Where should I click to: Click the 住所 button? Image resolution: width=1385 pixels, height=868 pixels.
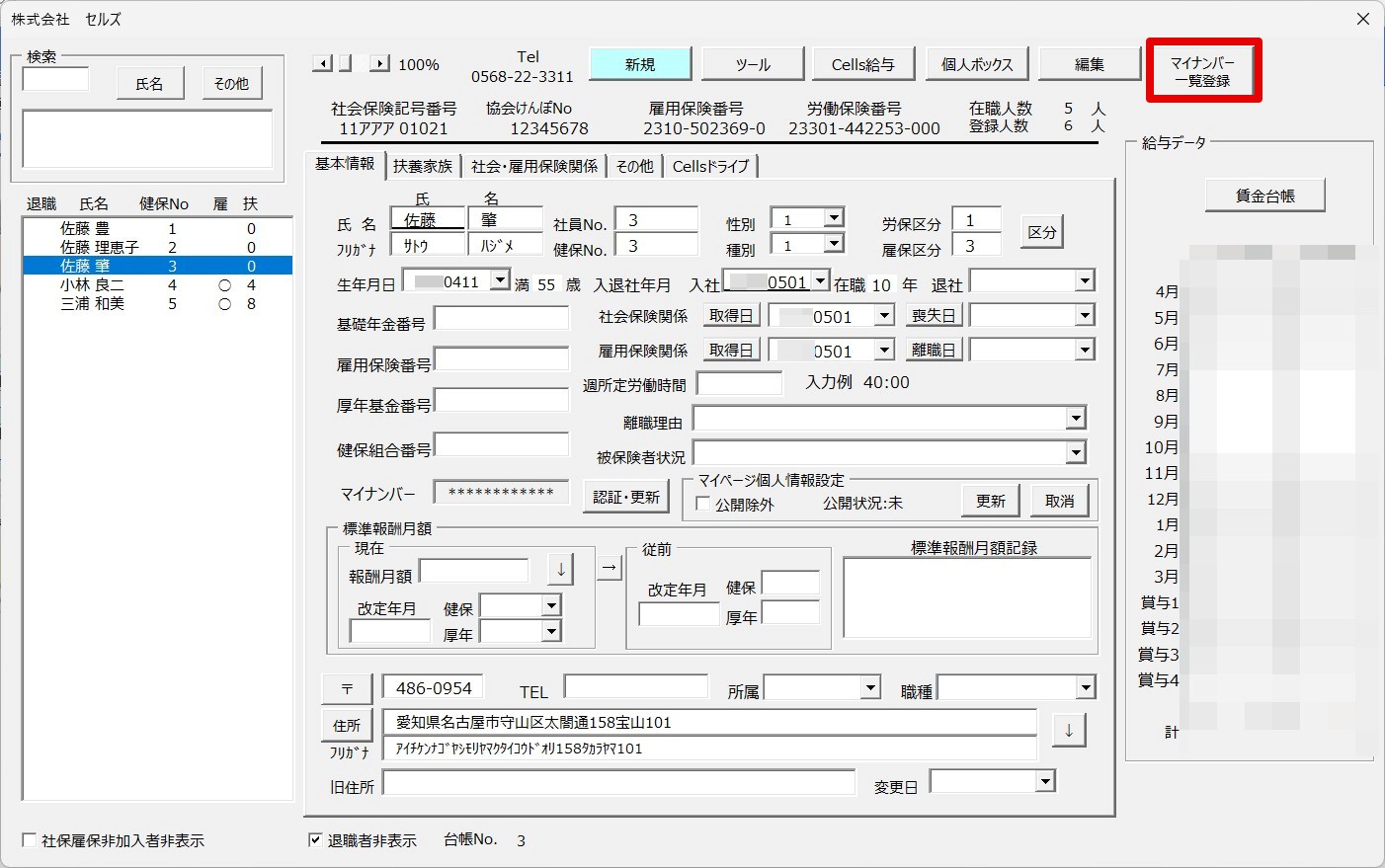coord(347,725)
